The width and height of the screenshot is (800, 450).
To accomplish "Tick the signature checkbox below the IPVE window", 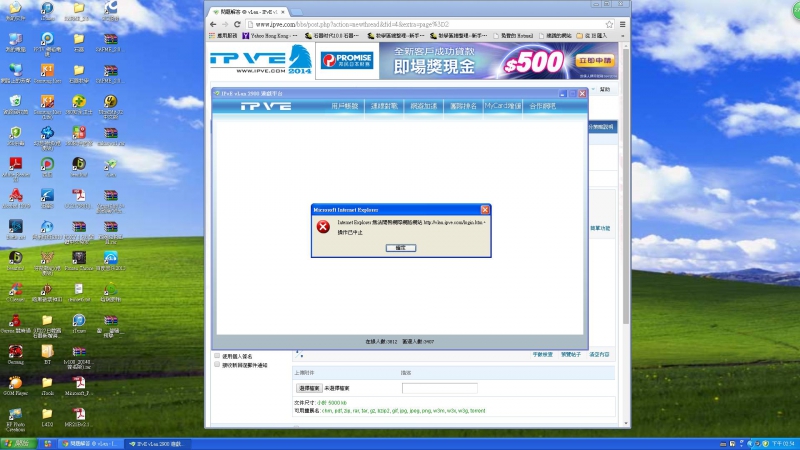I will tap(217, 356).
